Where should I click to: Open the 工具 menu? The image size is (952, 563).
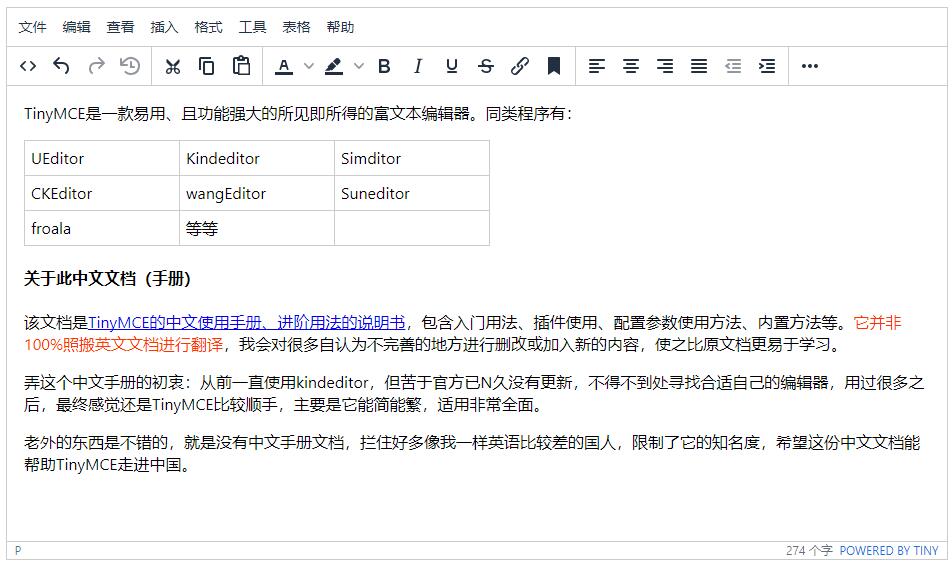pos(252,27)
